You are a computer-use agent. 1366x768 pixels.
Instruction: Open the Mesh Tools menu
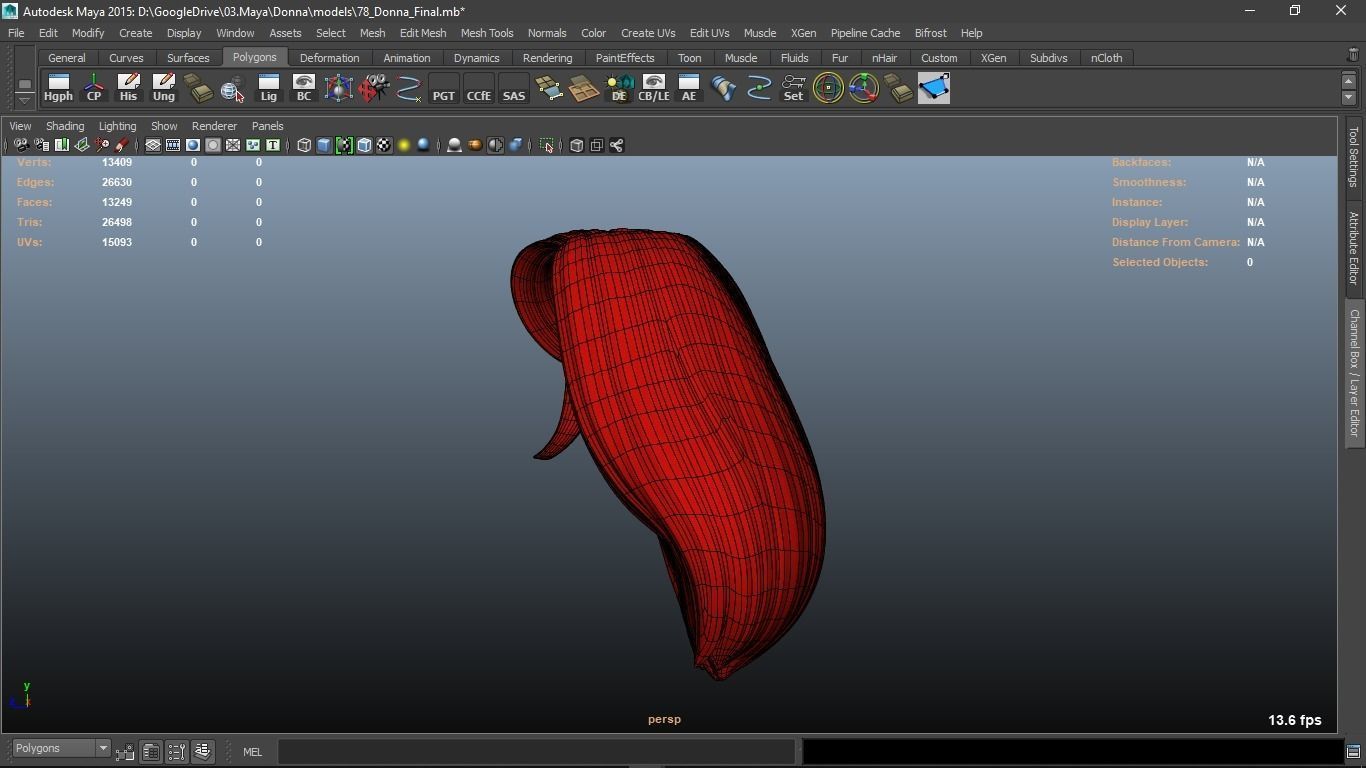(486, 33)
